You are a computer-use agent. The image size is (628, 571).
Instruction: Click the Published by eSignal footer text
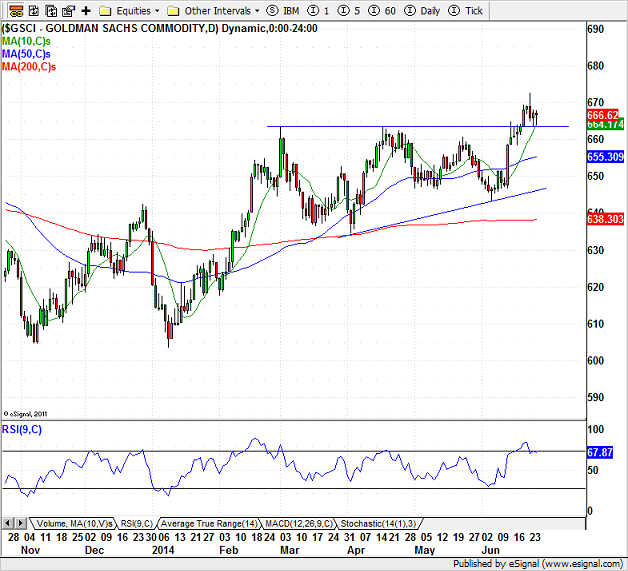click(538, 564)
